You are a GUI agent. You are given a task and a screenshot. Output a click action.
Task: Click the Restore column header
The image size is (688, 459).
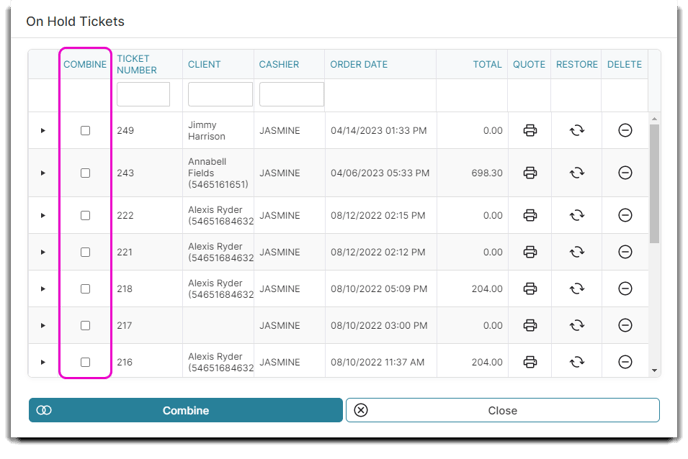(x=577, y=65)
